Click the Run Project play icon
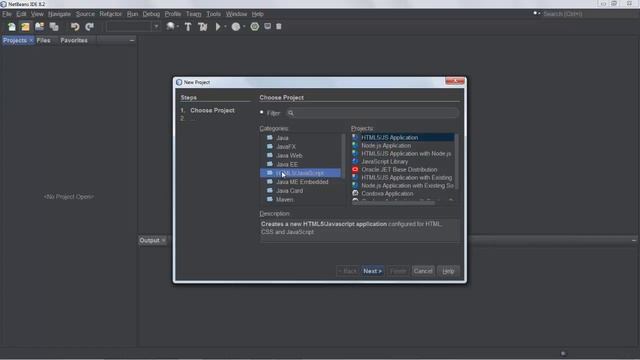This screenshot has height=360, width=640. 218,27
